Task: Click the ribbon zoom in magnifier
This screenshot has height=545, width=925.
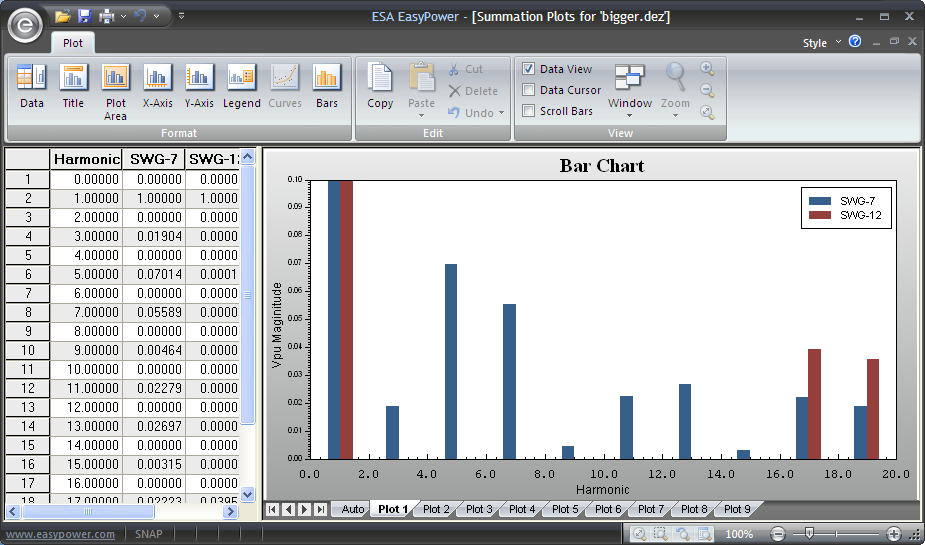Action: point(707,68)
